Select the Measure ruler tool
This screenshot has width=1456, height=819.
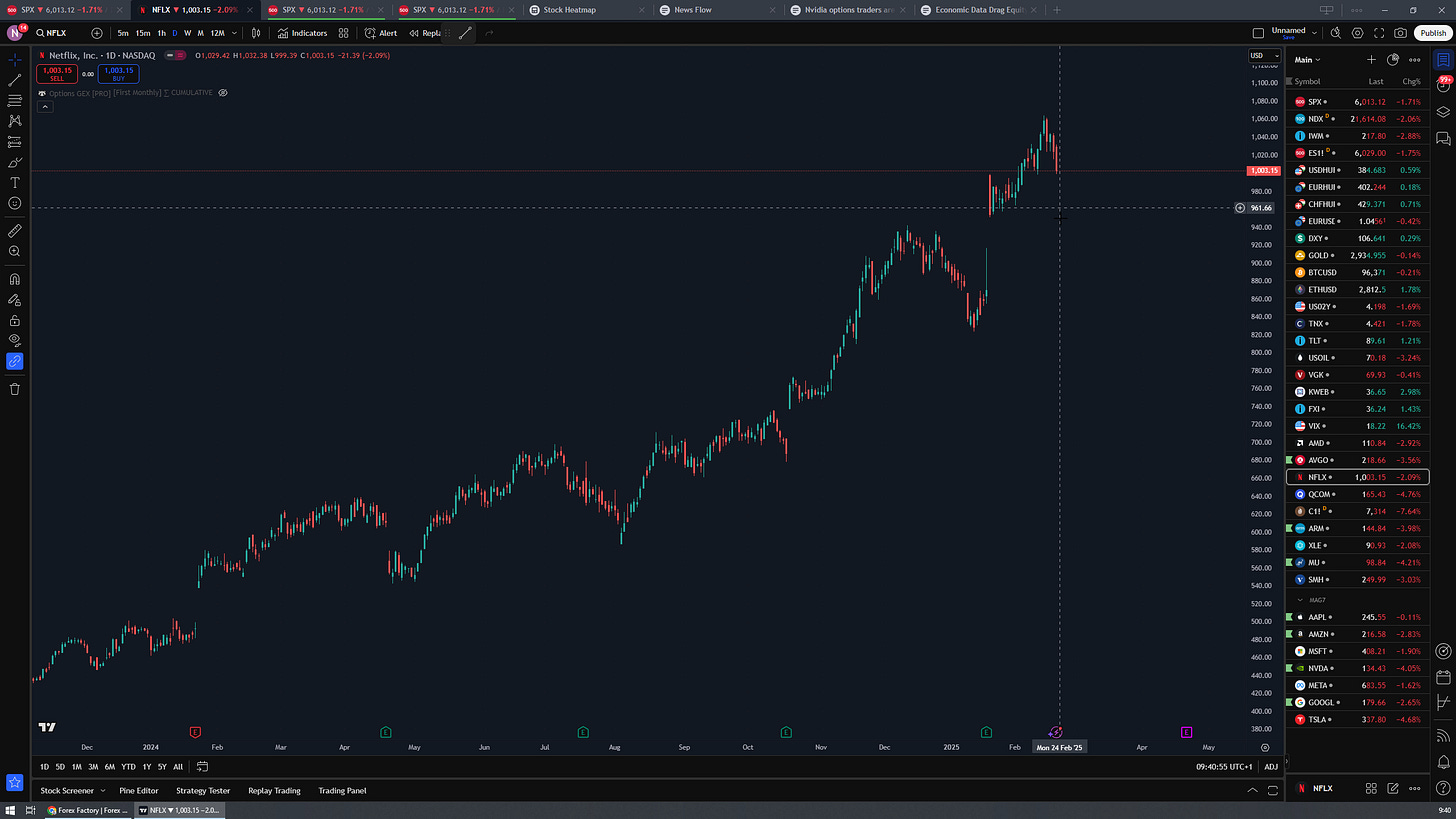tap(15, 231)
